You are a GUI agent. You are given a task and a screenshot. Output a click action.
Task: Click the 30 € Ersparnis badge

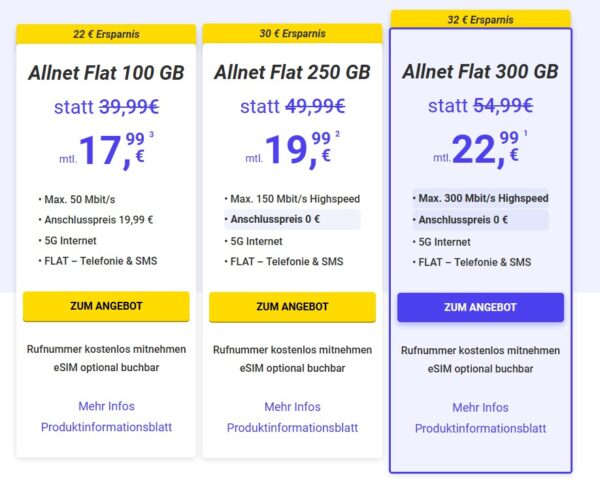point(292,34)
